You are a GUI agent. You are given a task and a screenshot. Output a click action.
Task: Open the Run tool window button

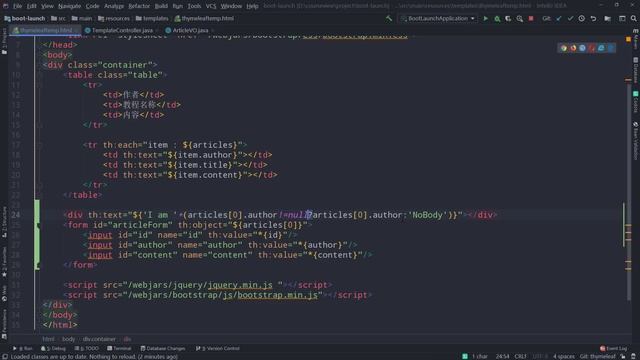(x=23, y=348)
